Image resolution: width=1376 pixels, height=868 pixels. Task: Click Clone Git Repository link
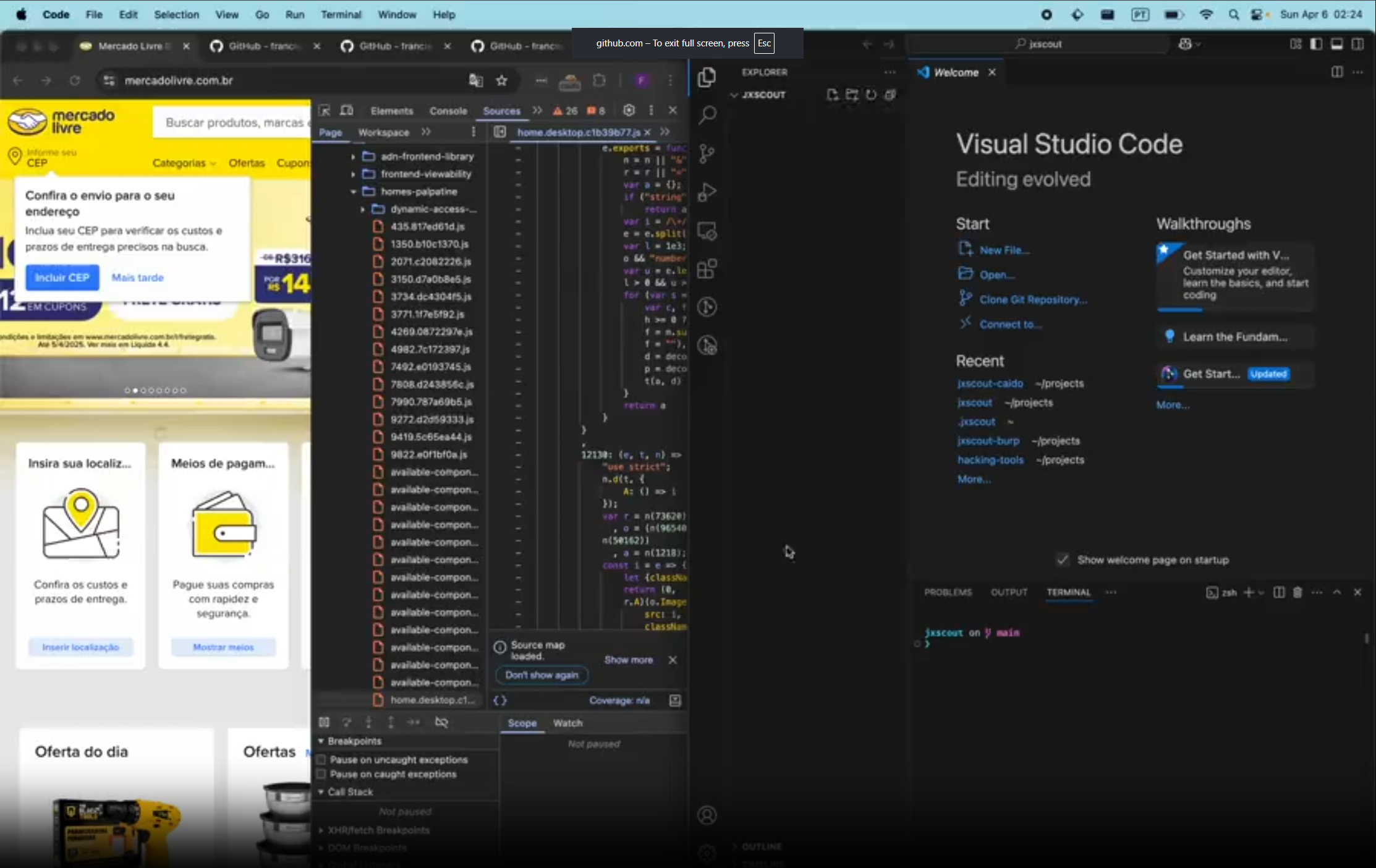(x=1033, y=299)
